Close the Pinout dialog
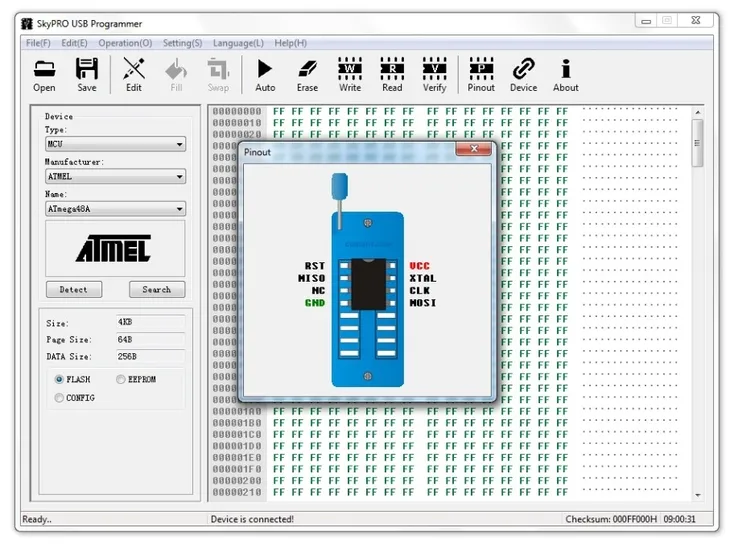Viewport: 730px width, 548px height. pos(473,149)
